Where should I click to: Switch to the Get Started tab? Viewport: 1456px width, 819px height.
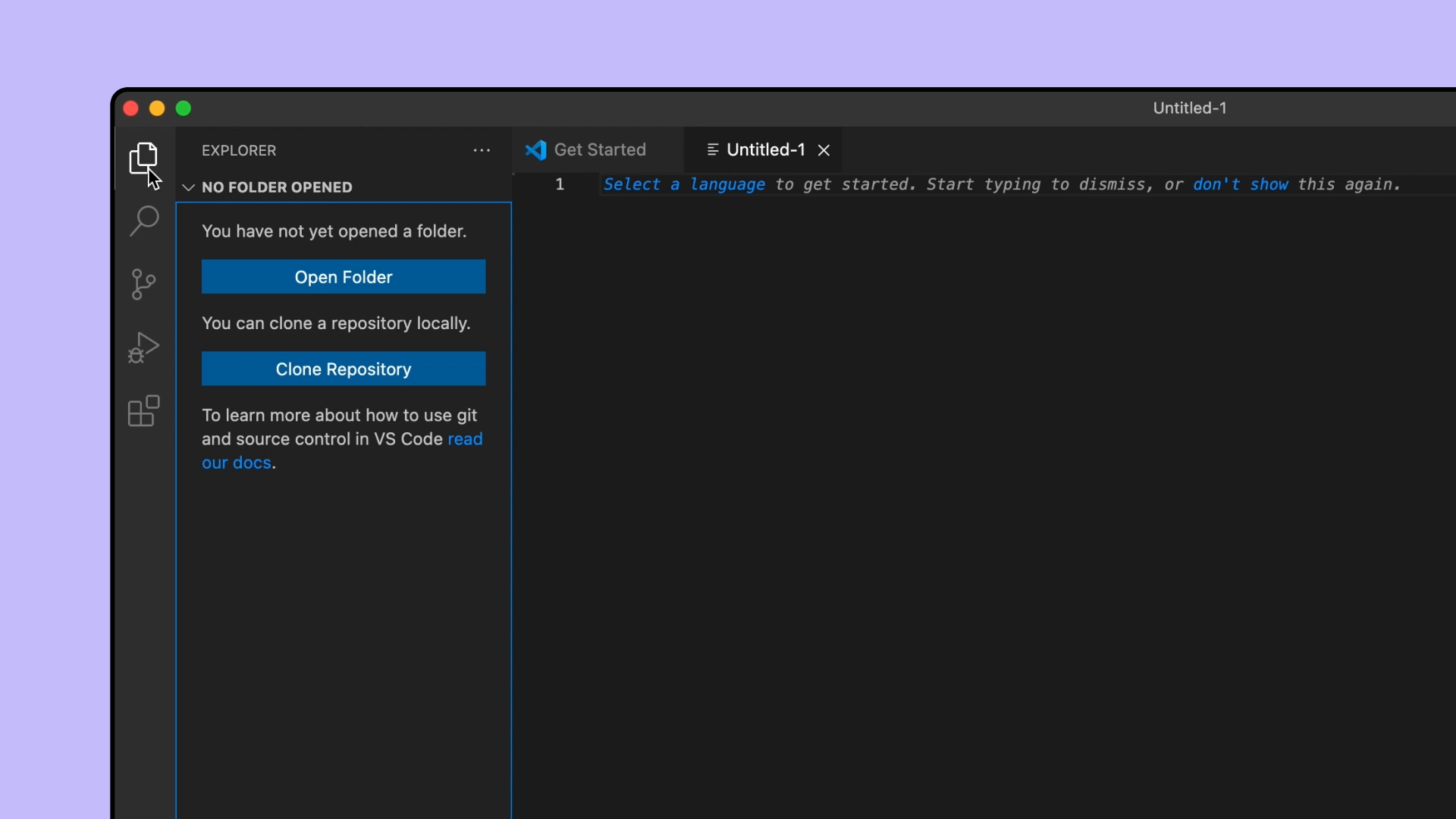click(x=599, y=150)
